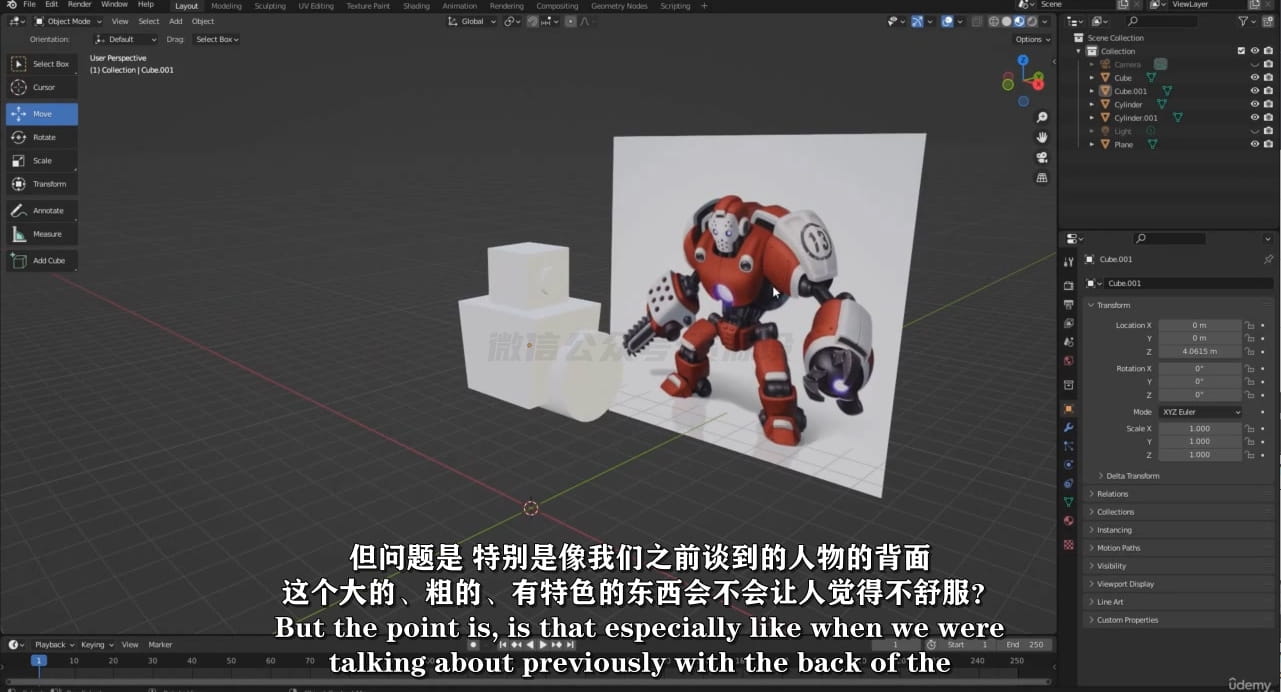Open the Global transform orientation dropdown
Screen dimensions: 1281x692
coord(472,21)
